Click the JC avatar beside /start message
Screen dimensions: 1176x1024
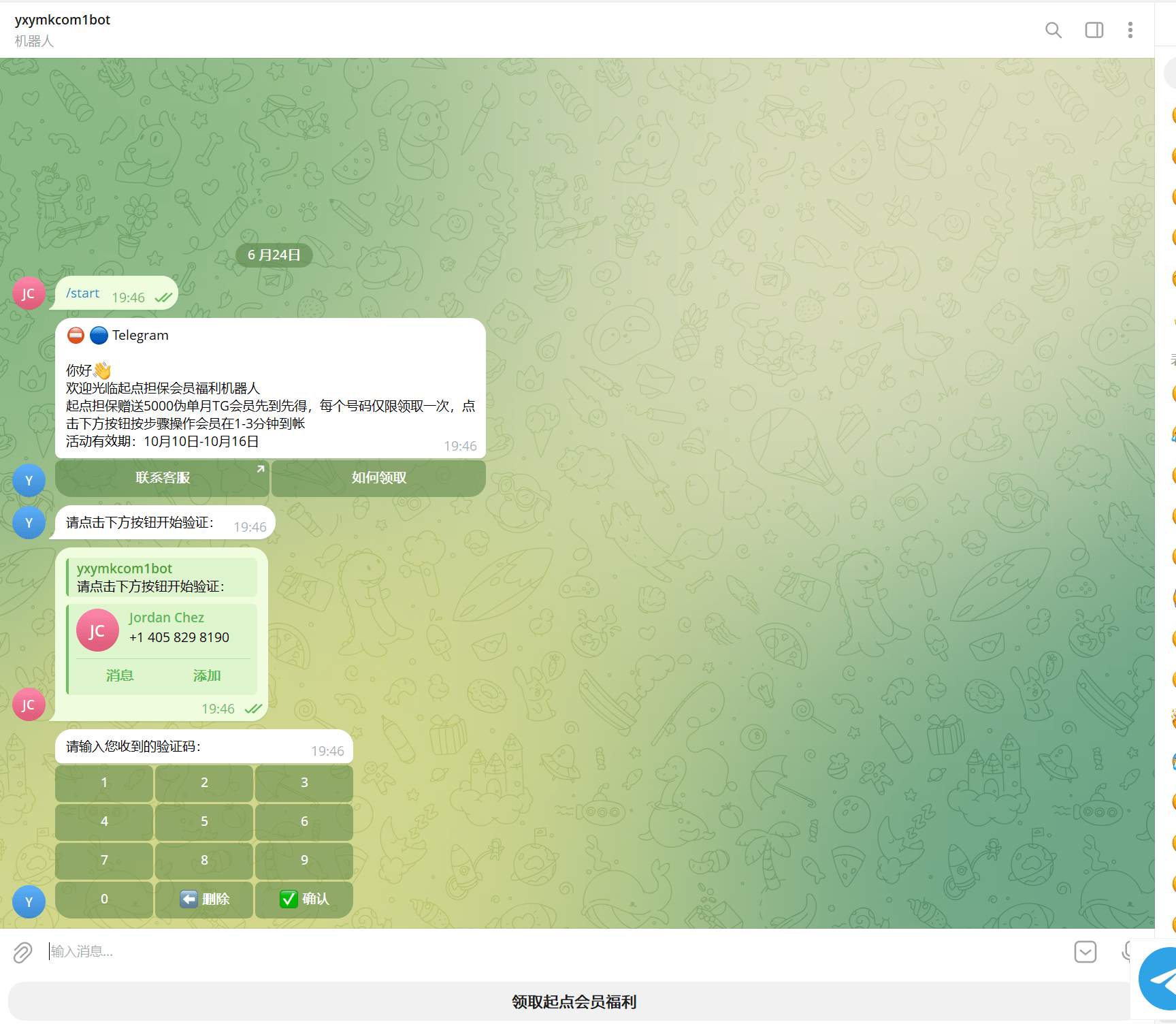coord(29,293)
